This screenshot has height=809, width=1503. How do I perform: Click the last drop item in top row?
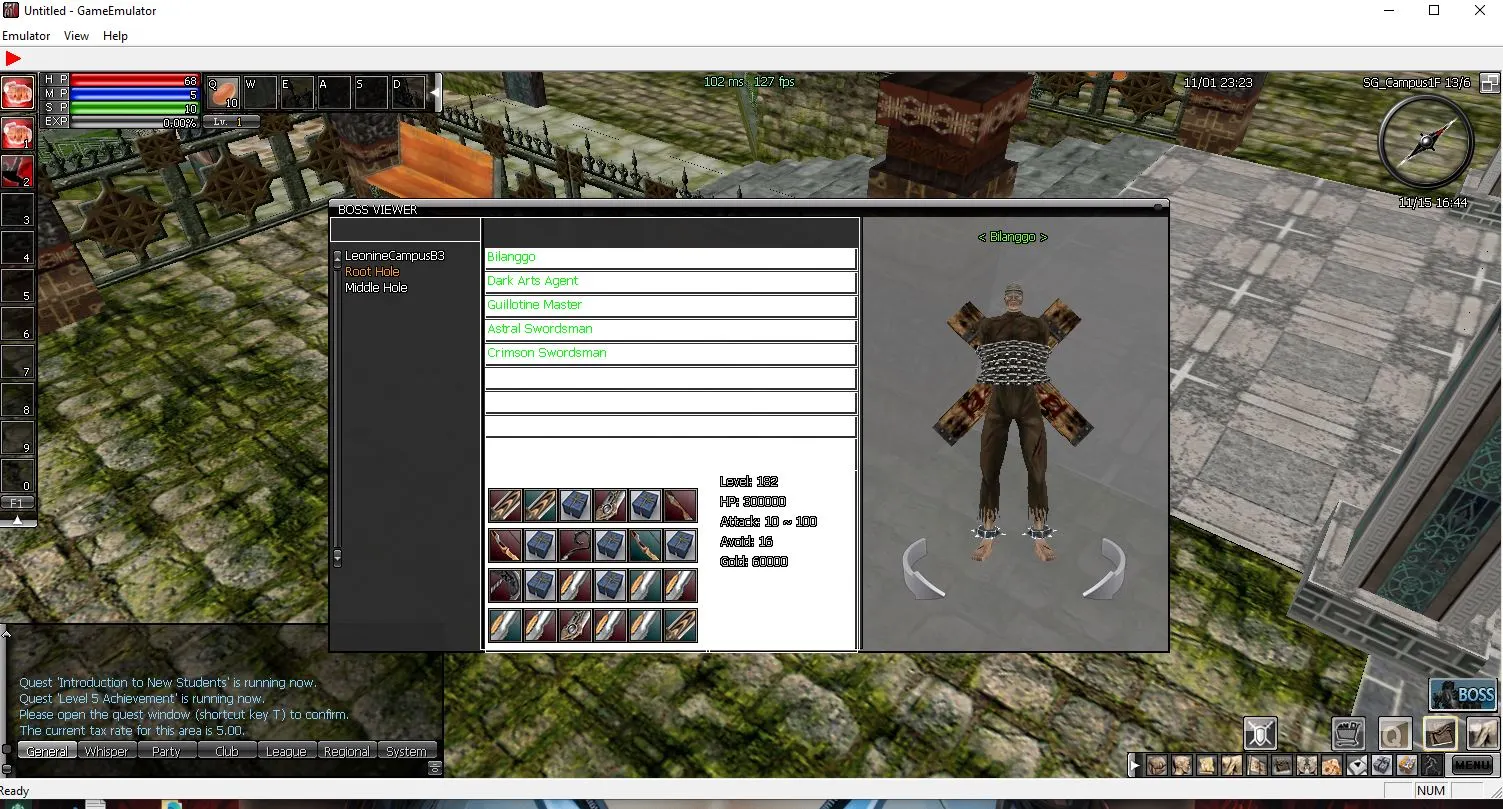click(680, 506)
